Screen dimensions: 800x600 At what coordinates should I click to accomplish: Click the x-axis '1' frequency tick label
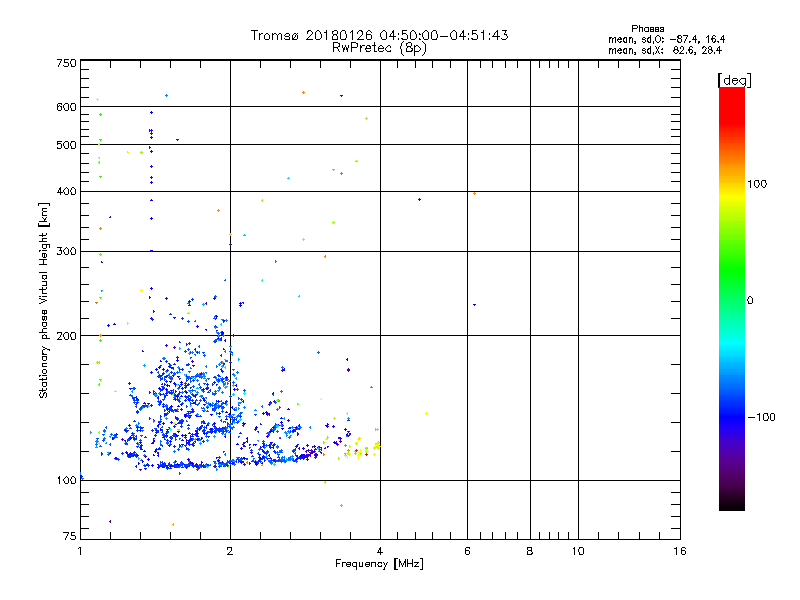coord(80,551)
